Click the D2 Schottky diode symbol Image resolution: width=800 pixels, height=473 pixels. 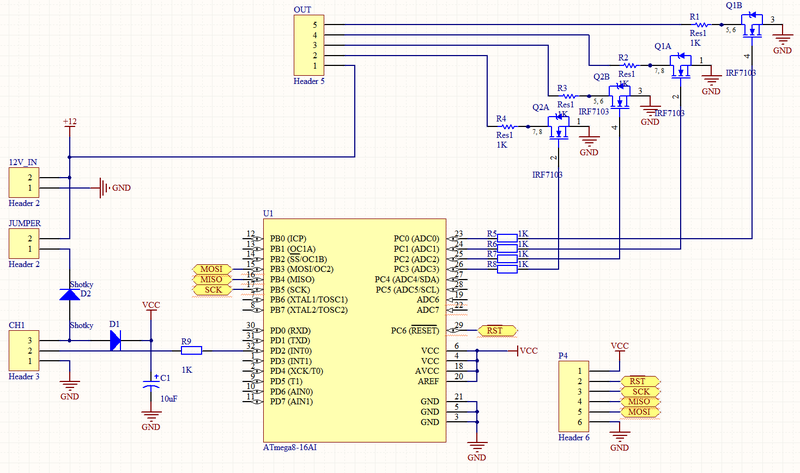click(x=69, y=294)
